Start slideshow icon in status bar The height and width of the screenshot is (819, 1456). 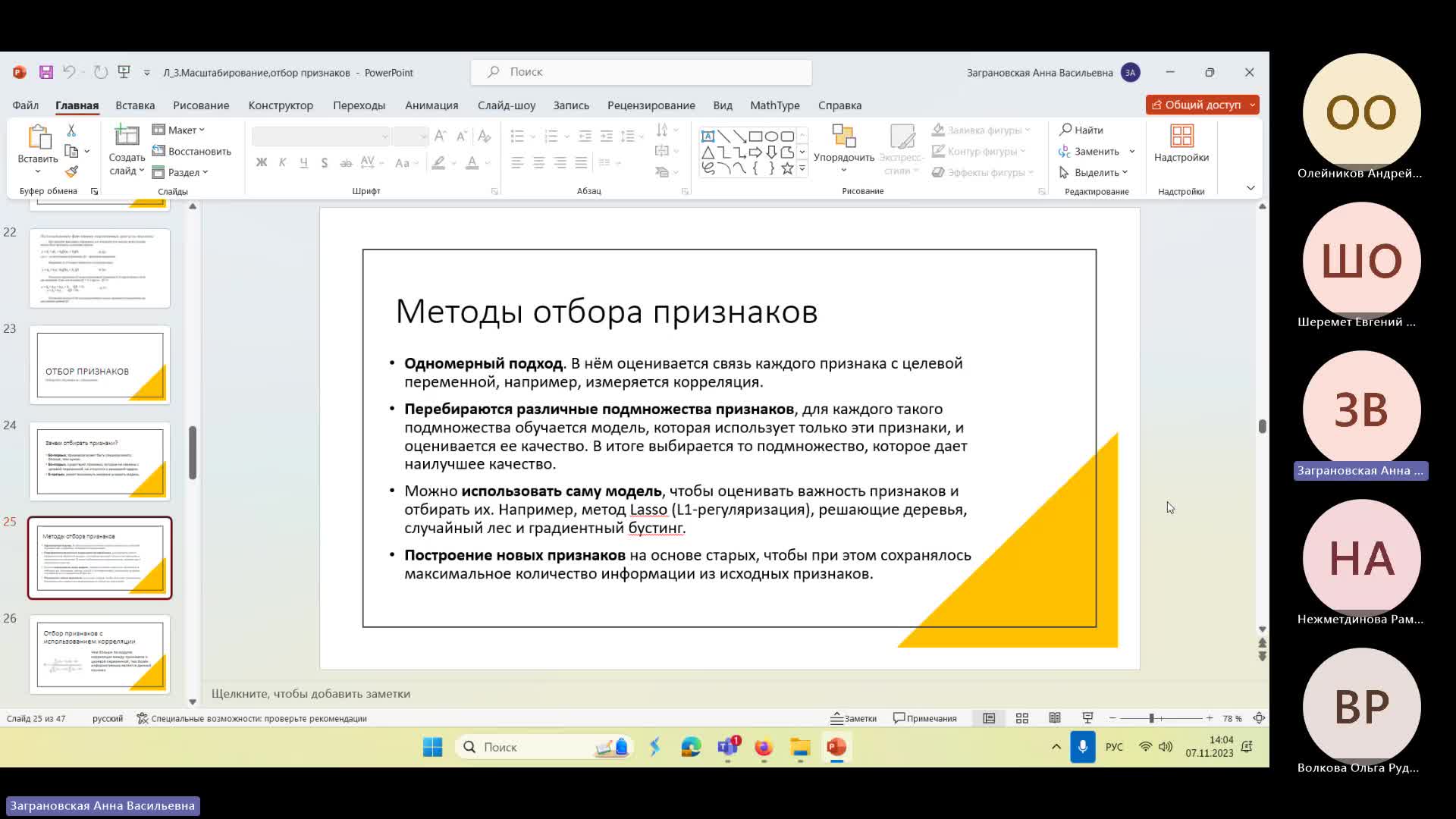point(1087,718)
